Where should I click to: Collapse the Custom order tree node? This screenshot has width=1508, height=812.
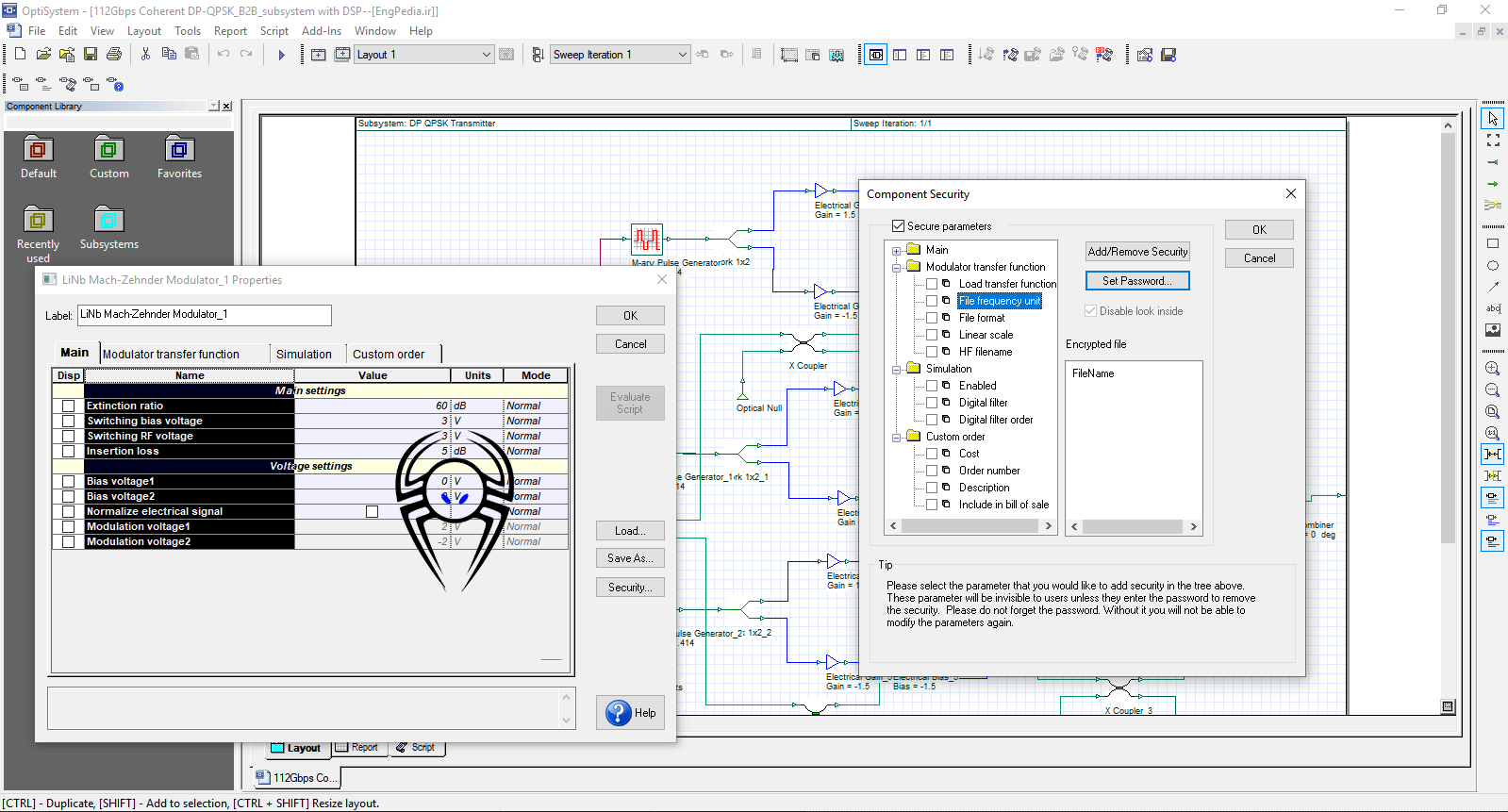(896, 438)
